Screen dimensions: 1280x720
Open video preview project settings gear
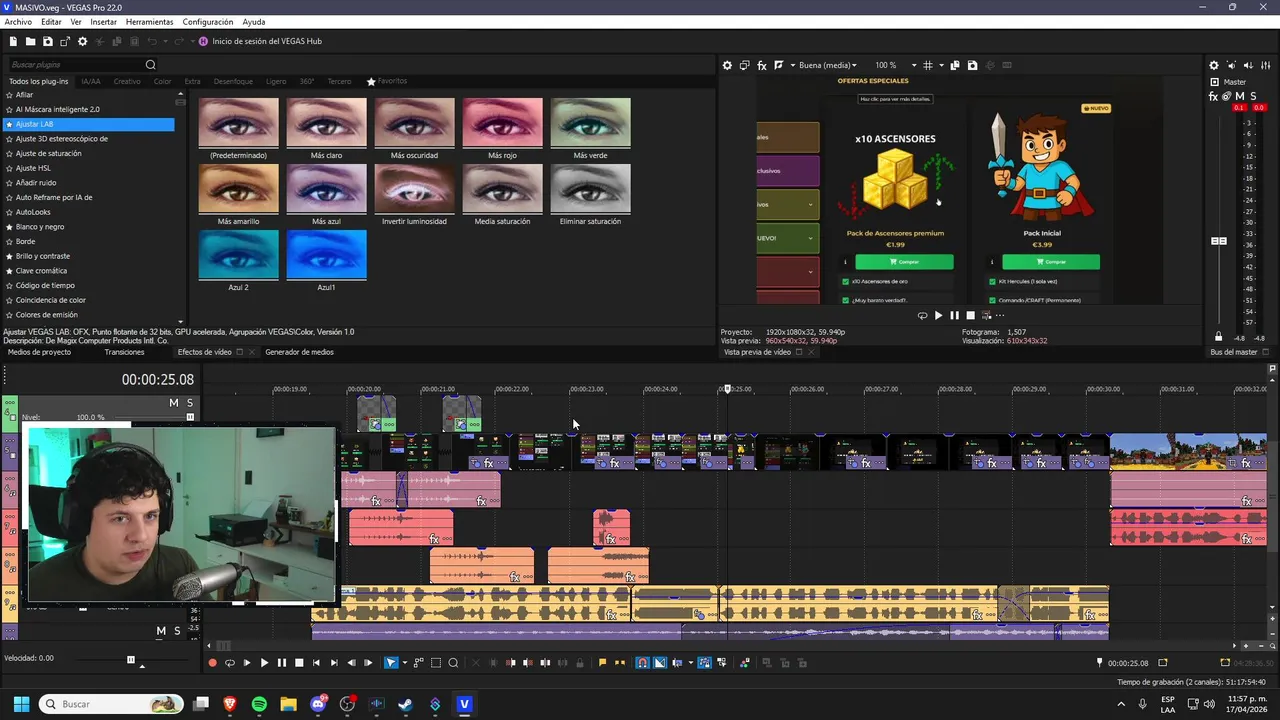(x=727, y=65)
